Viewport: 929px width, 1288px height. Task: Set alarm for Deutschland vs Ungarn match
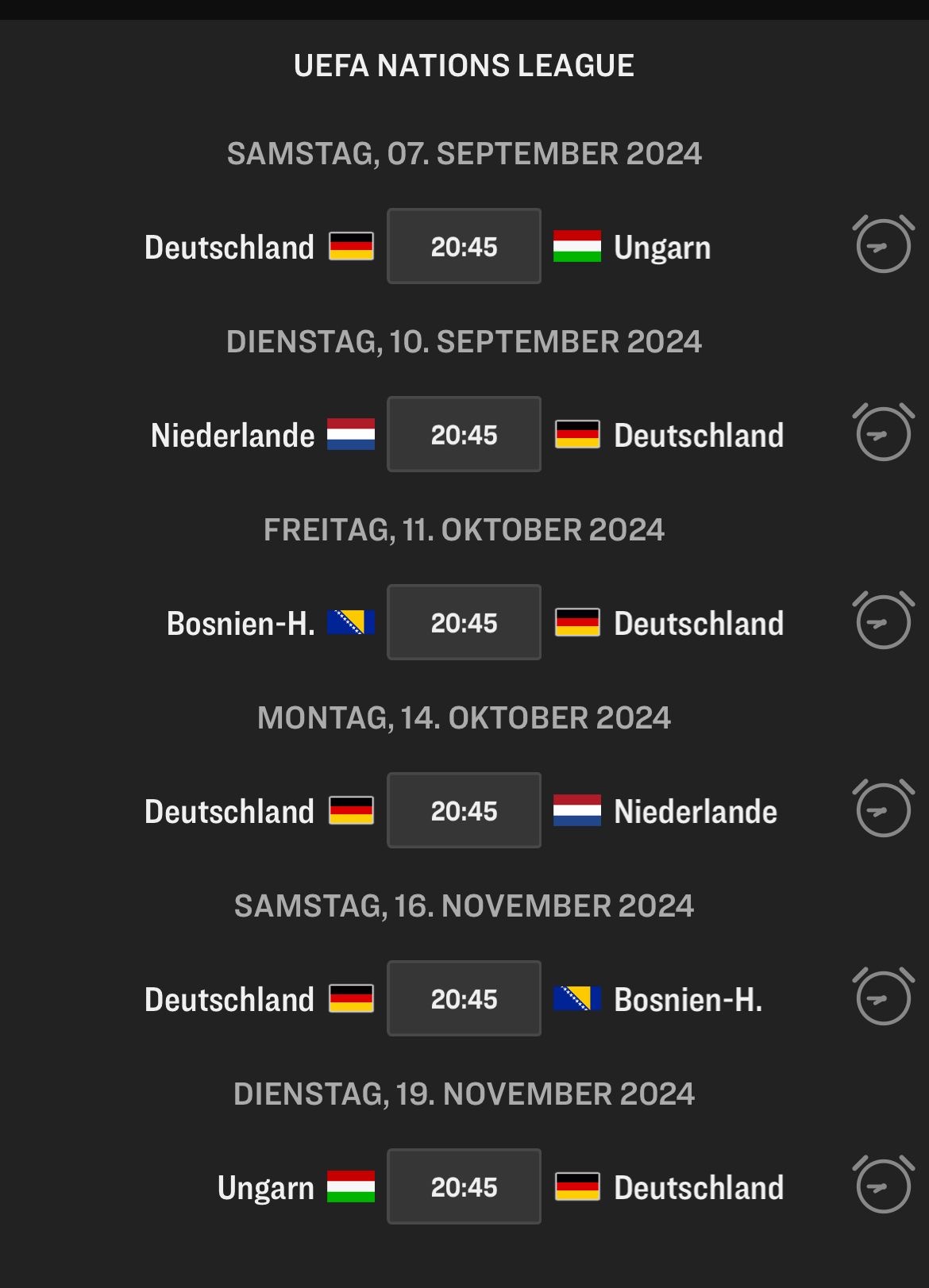tap(883, 245)
